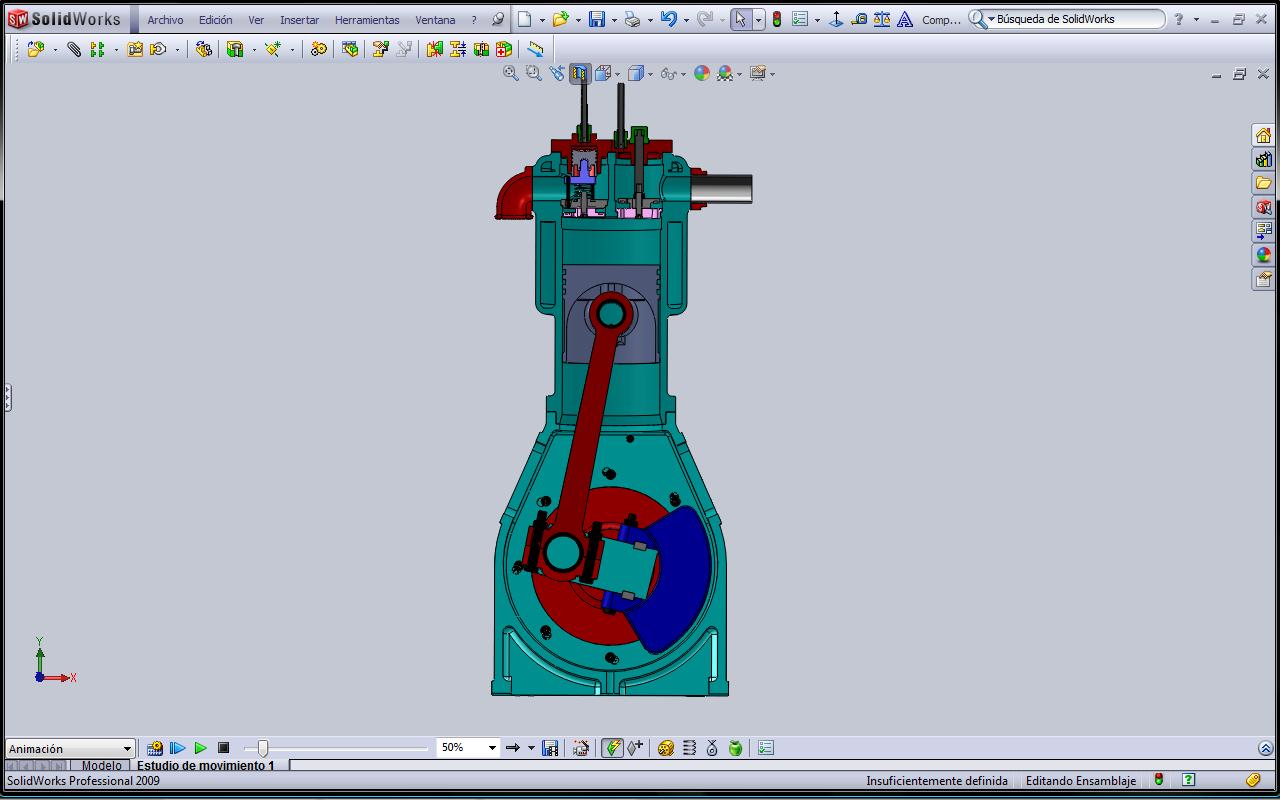Open the Ver menu
1280x800 pixels.
256,19
